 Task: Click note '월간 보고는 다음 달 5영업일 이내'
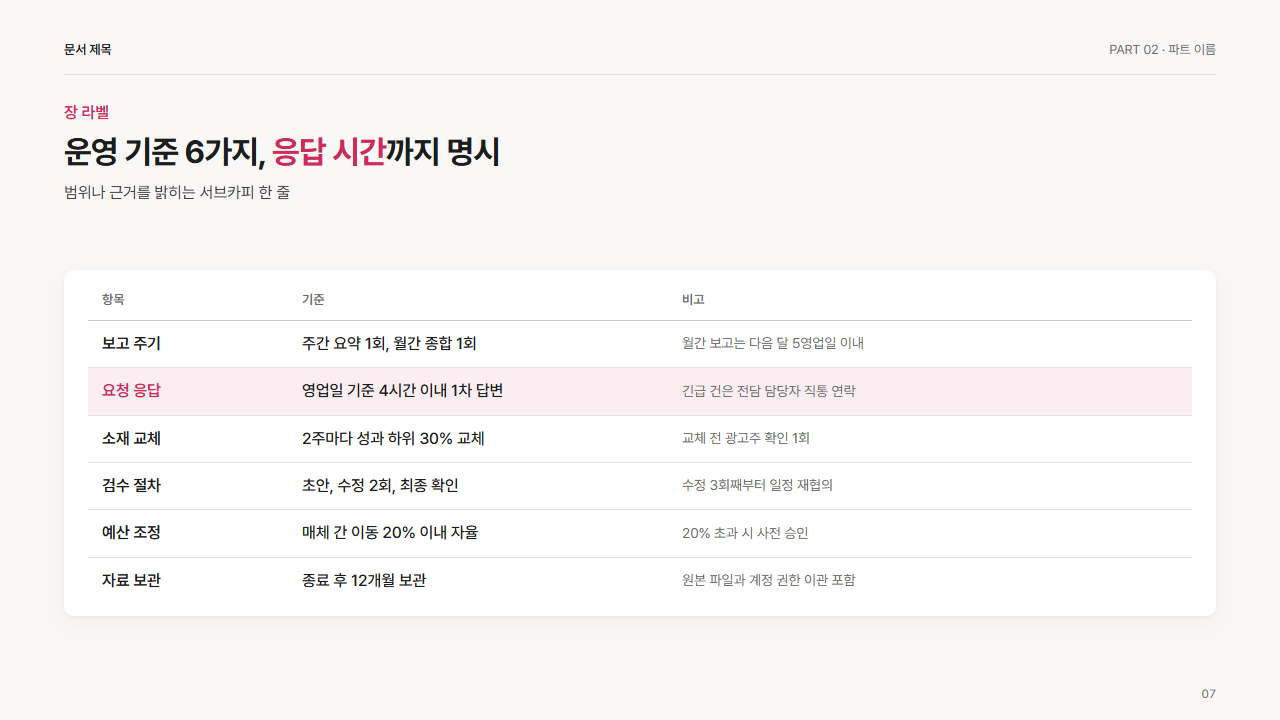[x=773, y=343]
